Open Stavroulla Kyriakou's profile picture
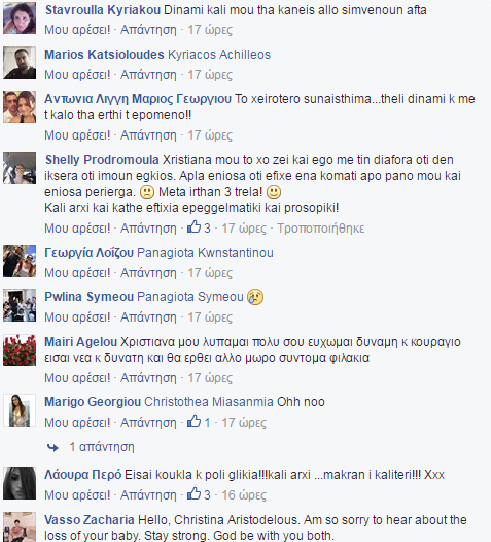This screenshot has height=542, width=491. pos(19,18)
